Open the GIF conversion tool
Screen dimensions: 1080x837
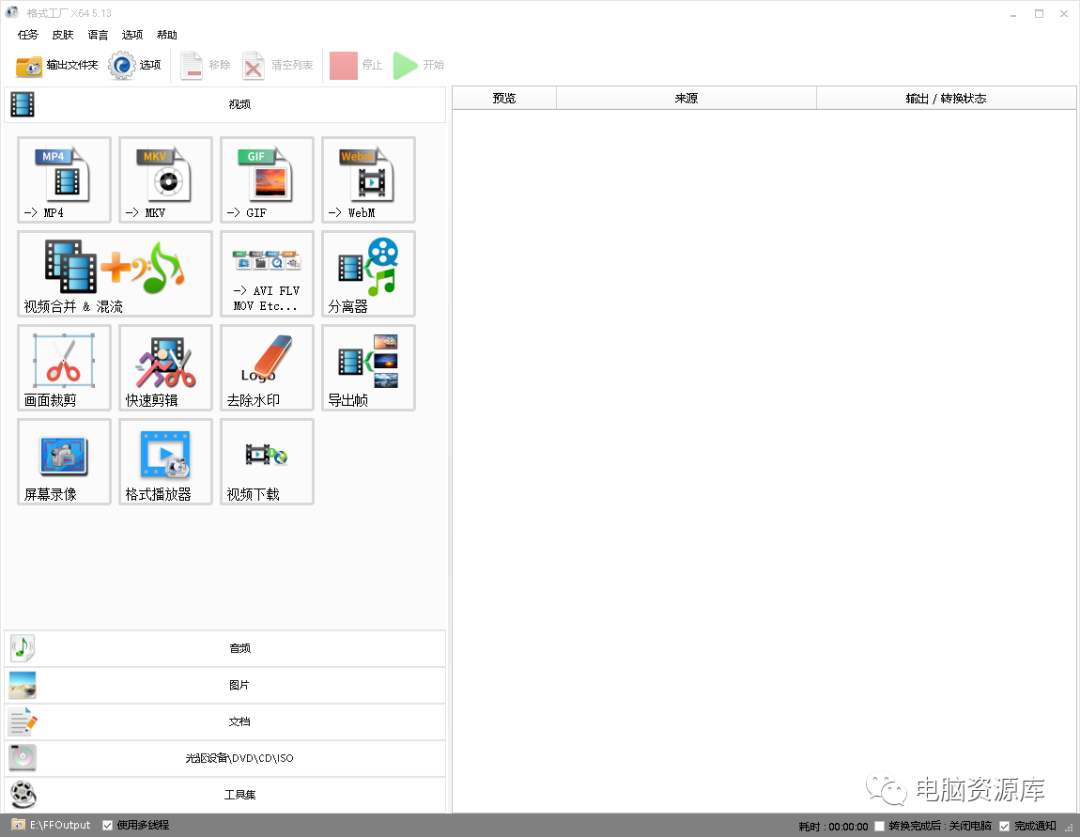click(x=267, y=180)
